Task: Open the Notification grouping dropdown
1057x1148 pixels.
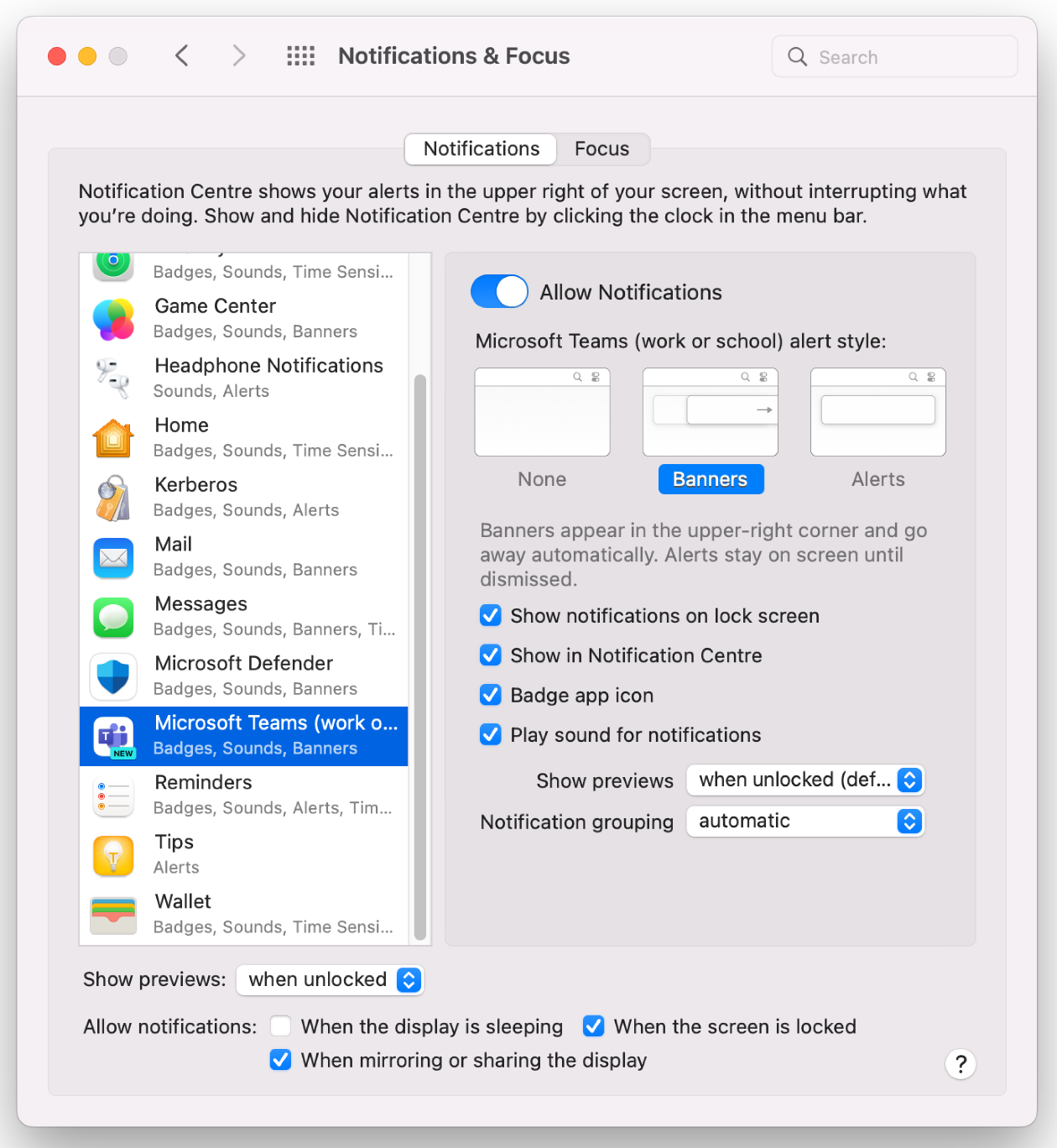Action: click(x=804, y=821)
